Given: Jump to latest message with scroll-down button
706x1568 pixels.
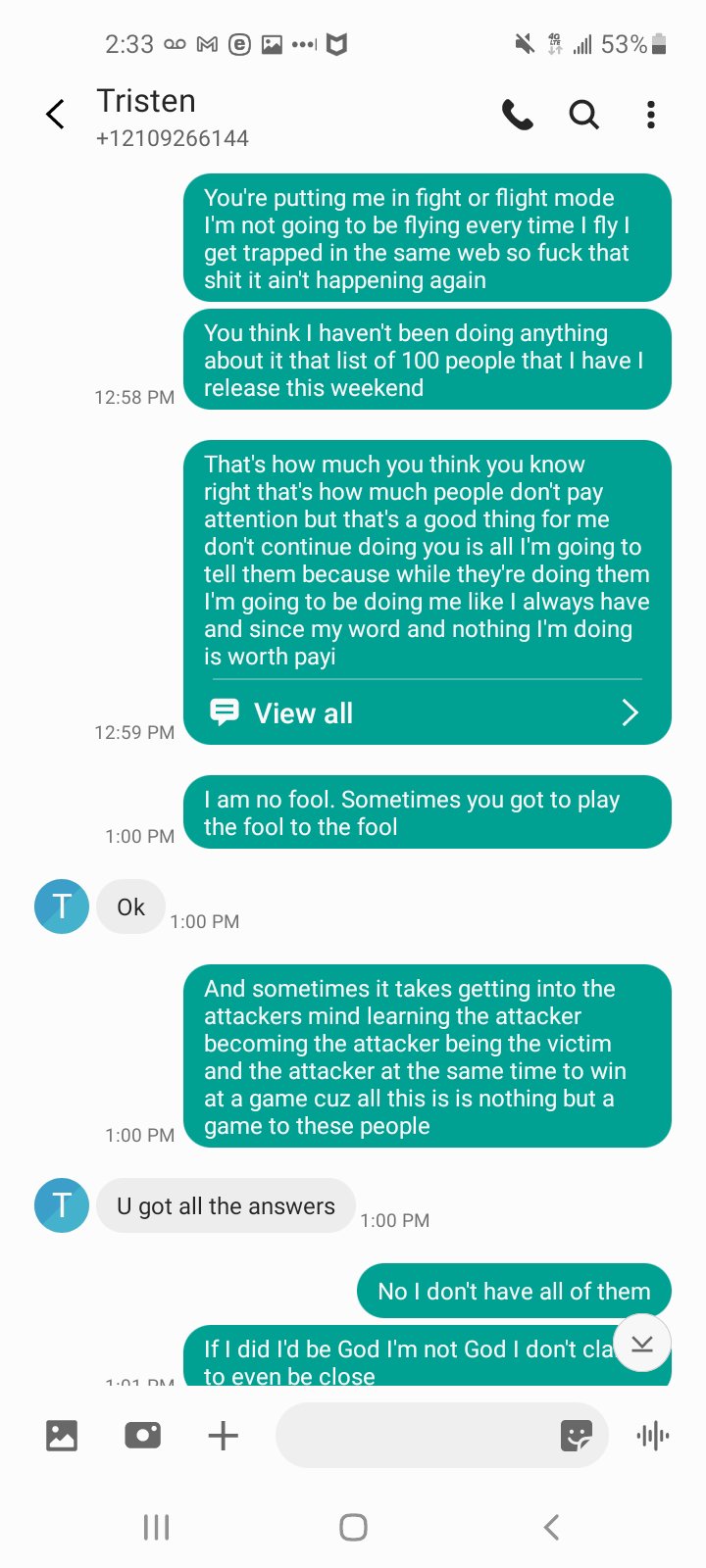Looking at the screenshot, I should point(642,1343).
